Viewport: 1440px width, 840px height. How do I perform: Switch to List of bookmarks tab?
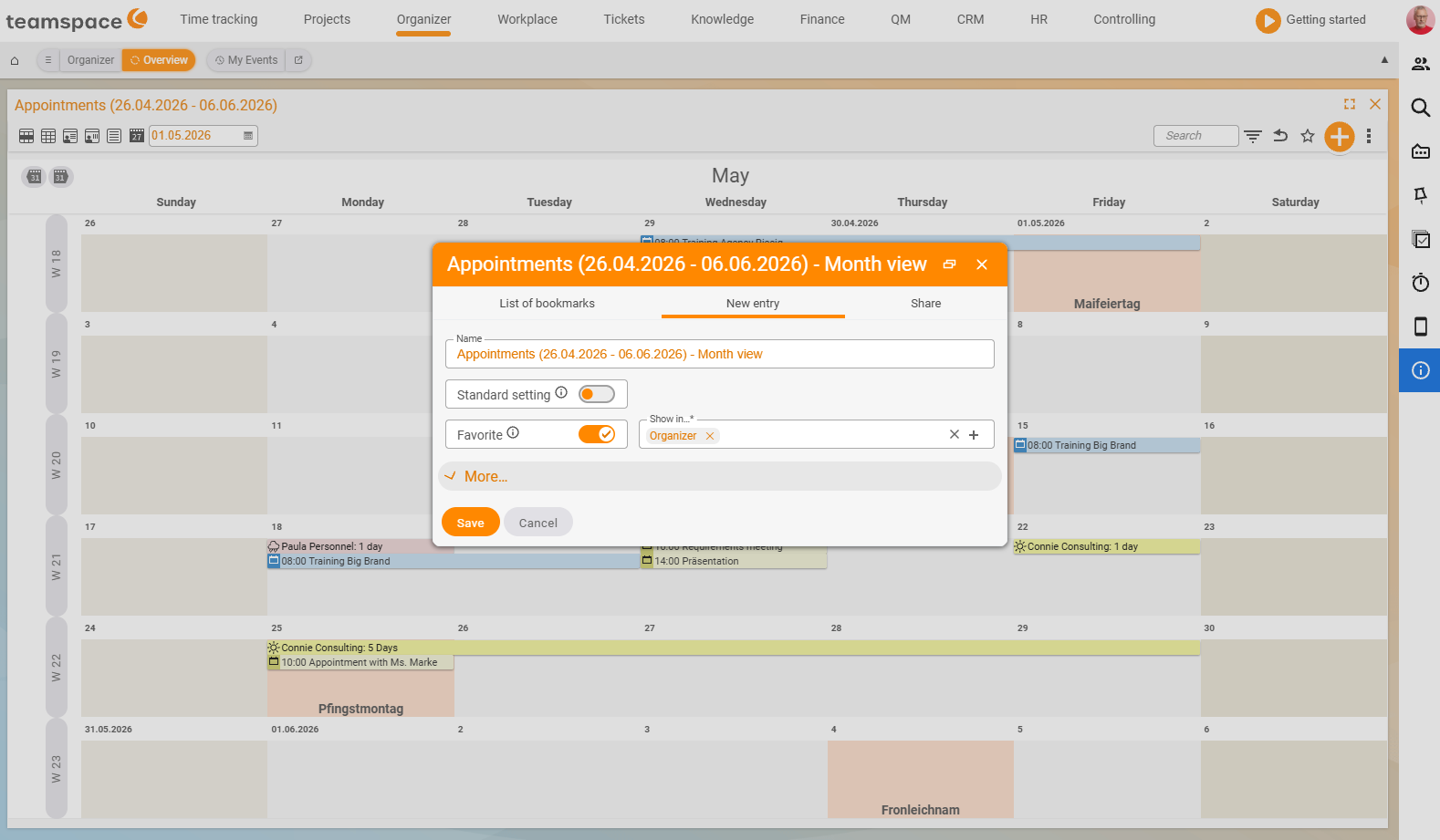tap(547, 304)
